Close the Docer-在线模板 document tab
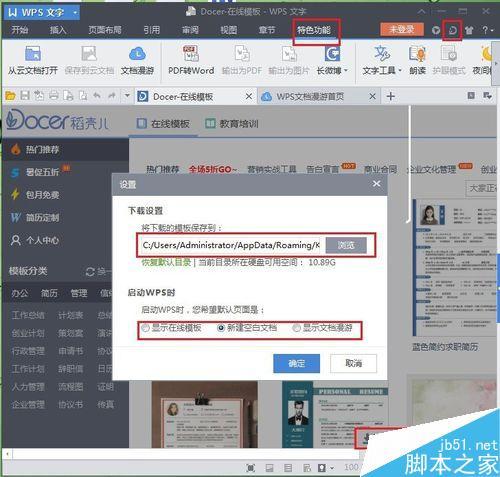 (249, 97)
